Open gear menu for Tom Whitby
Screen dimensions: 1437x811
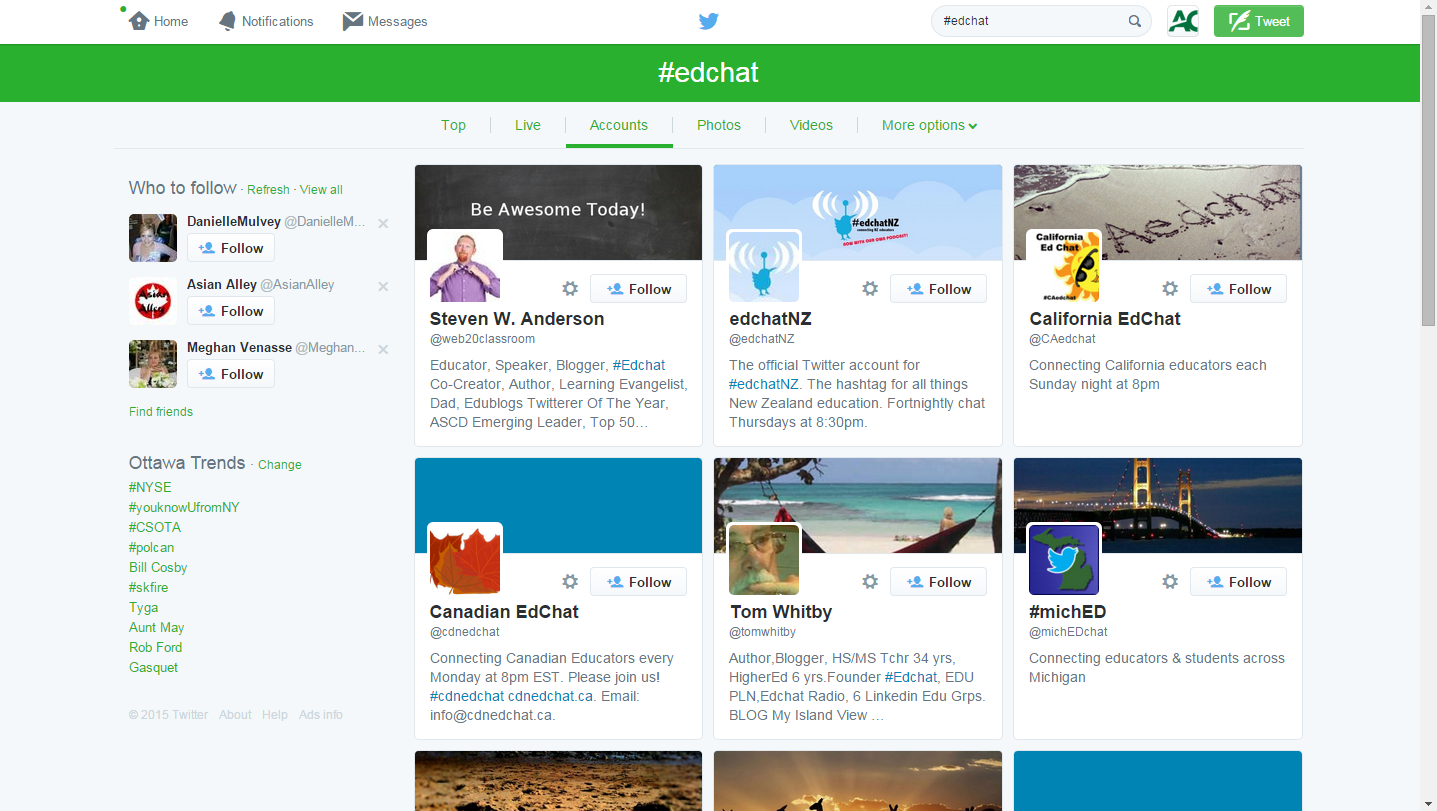click(x=870, y=582)
